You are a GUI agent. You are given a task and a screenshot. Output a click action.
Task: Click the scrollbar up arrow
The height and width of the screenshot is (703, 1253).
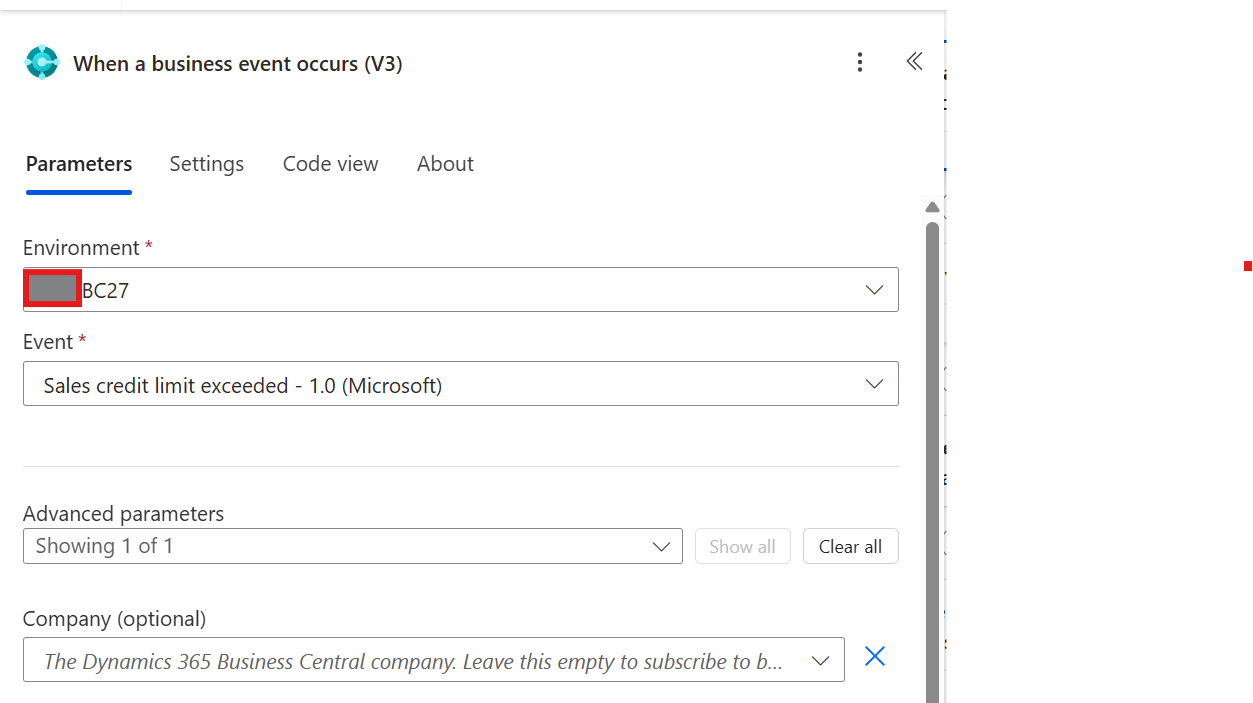click(x=932, y=208)
